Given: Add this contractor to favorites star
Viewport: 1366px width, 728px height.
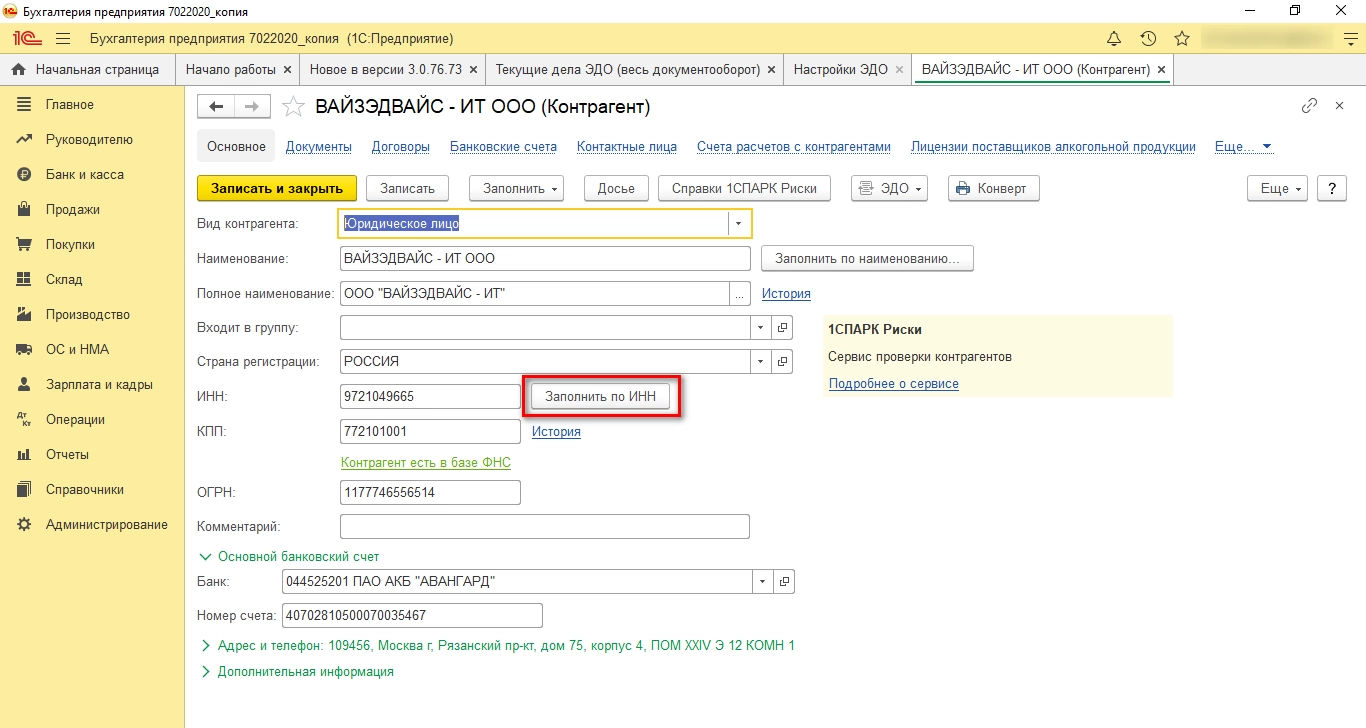Looking at the screenshot, I should 293,106.
